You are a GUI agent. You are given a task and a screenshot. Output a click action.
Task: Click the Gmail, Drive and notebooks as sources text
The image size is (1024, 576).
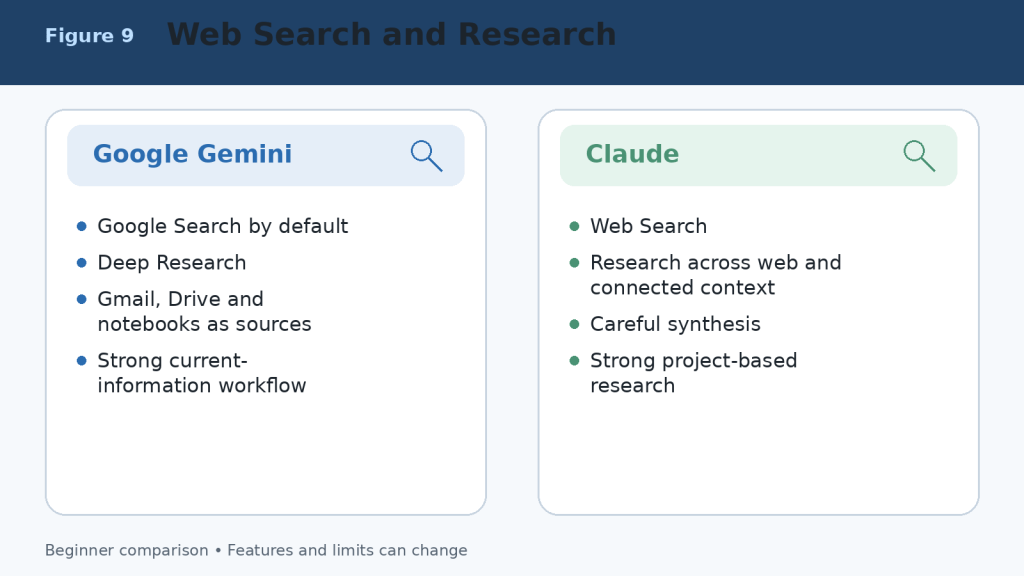(204, 312)
